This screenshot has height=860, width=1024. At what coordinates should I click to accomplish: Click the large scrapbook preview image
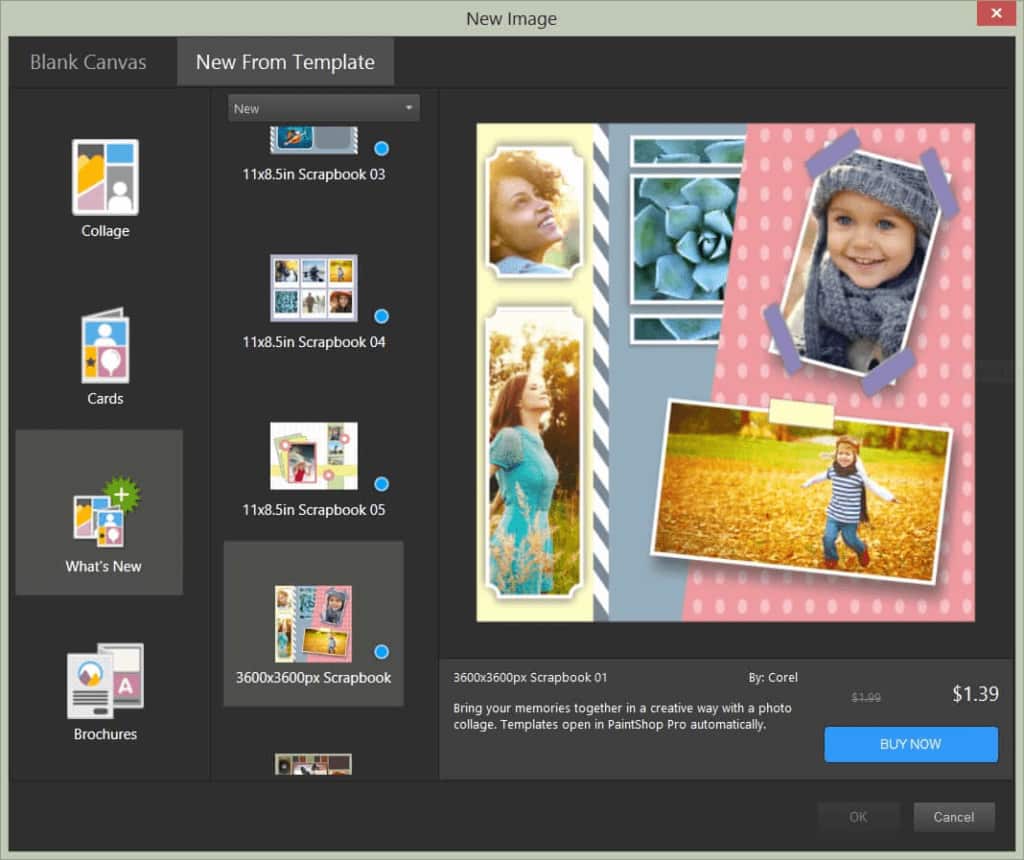click(x=725, y=372)
